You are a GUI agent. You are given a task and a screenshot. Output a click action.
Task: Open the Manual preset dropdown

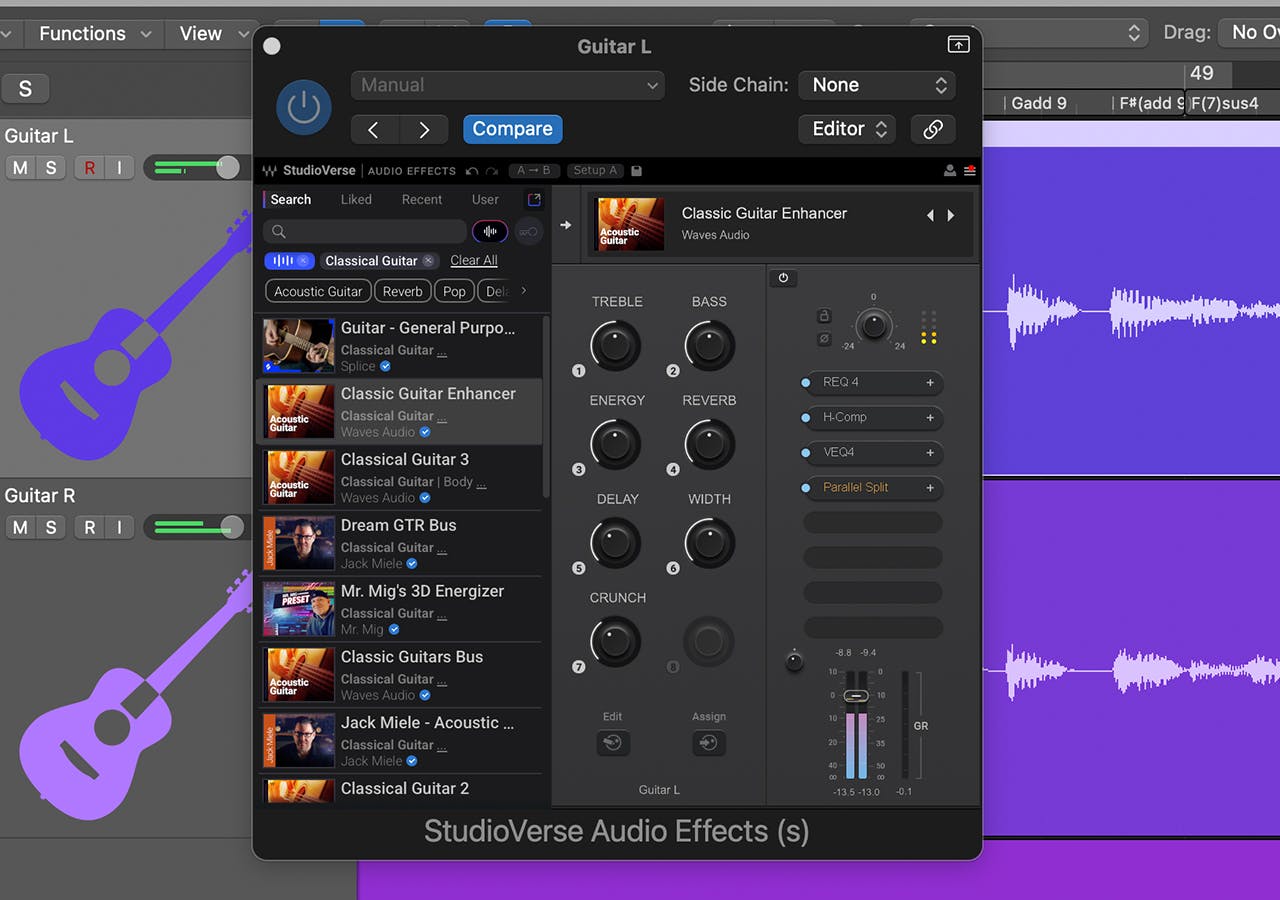pyautogui.click(x=507, y=85)
